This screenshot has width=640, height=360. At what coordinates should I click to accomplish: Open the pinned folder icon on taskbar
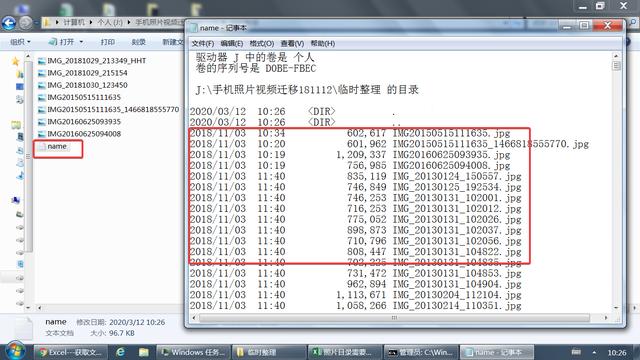tap(143, 352)
